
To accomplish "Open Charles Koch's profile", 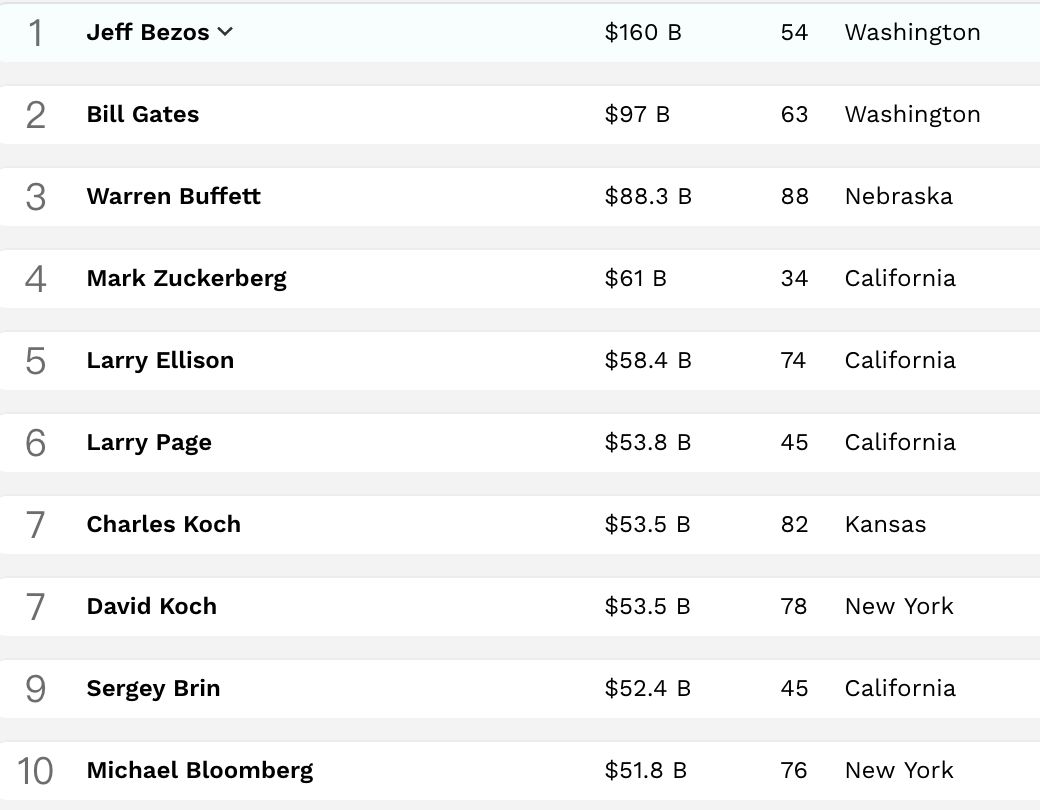I will point(163,524).
